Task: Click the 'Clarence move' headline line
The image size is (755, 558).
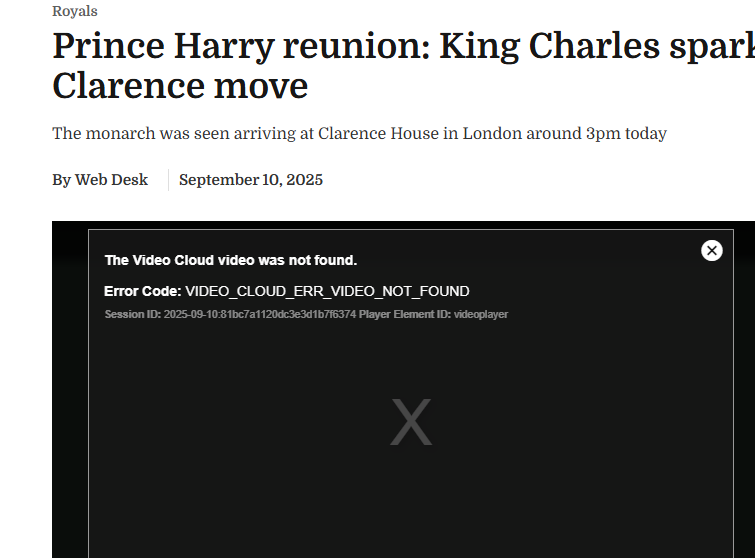Action: coord(180,86)
